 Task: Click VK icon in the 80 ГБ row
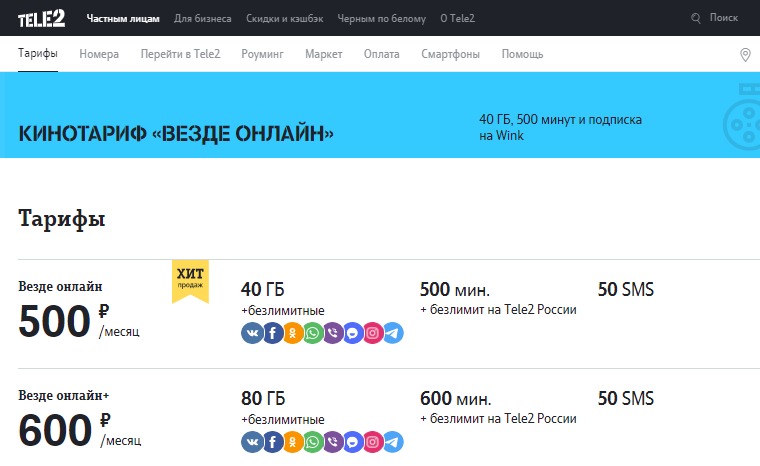(252, 442)
